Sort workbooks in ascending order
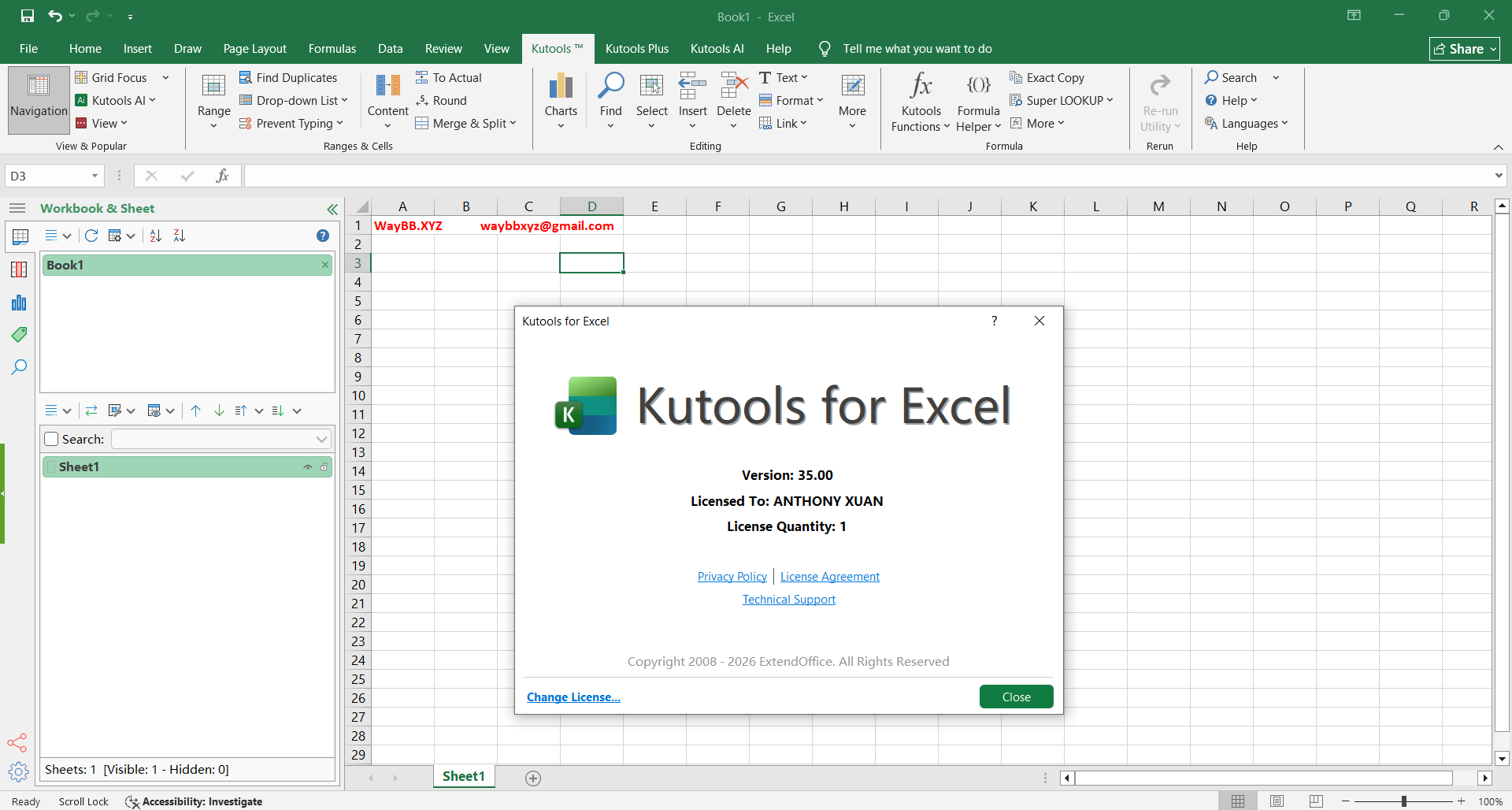1512x810 pixels. 156,236
